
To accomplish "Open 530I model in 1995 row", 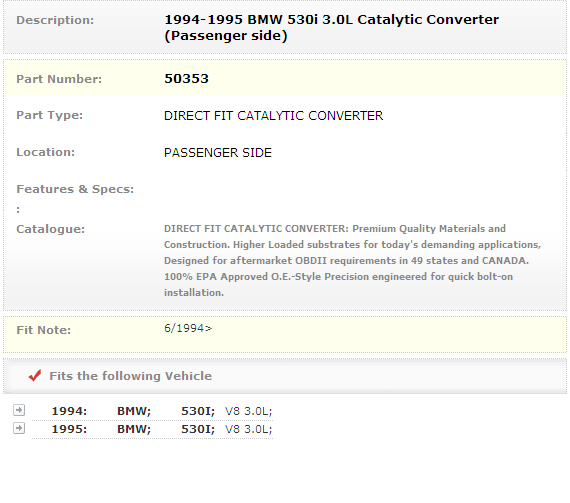I will click(198, 429).
